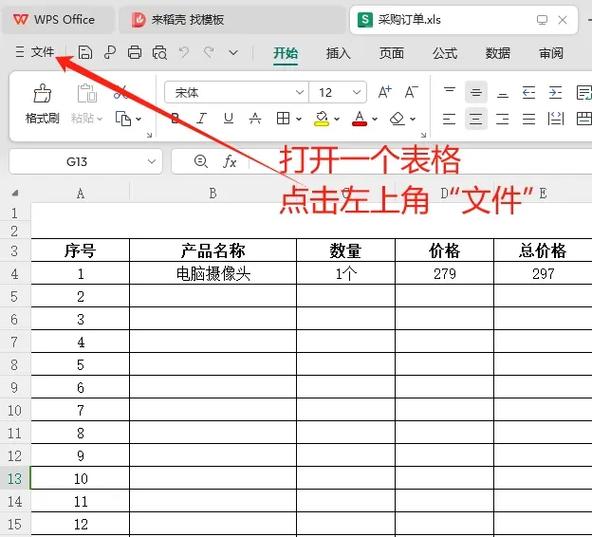Click cell with value 279
The height and width of the screenshot is (537, 592).
pyautogui.click(x=444, y=273)
